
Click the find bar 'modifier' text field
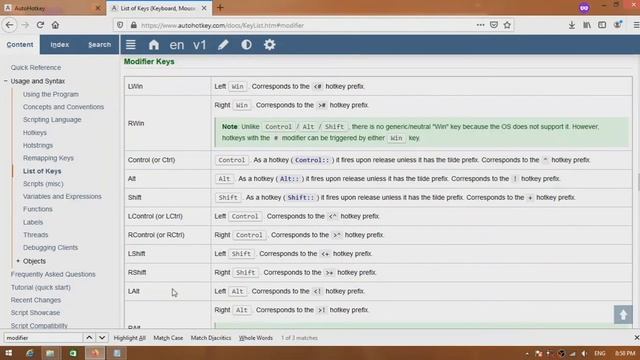click(x=43, y=338)
